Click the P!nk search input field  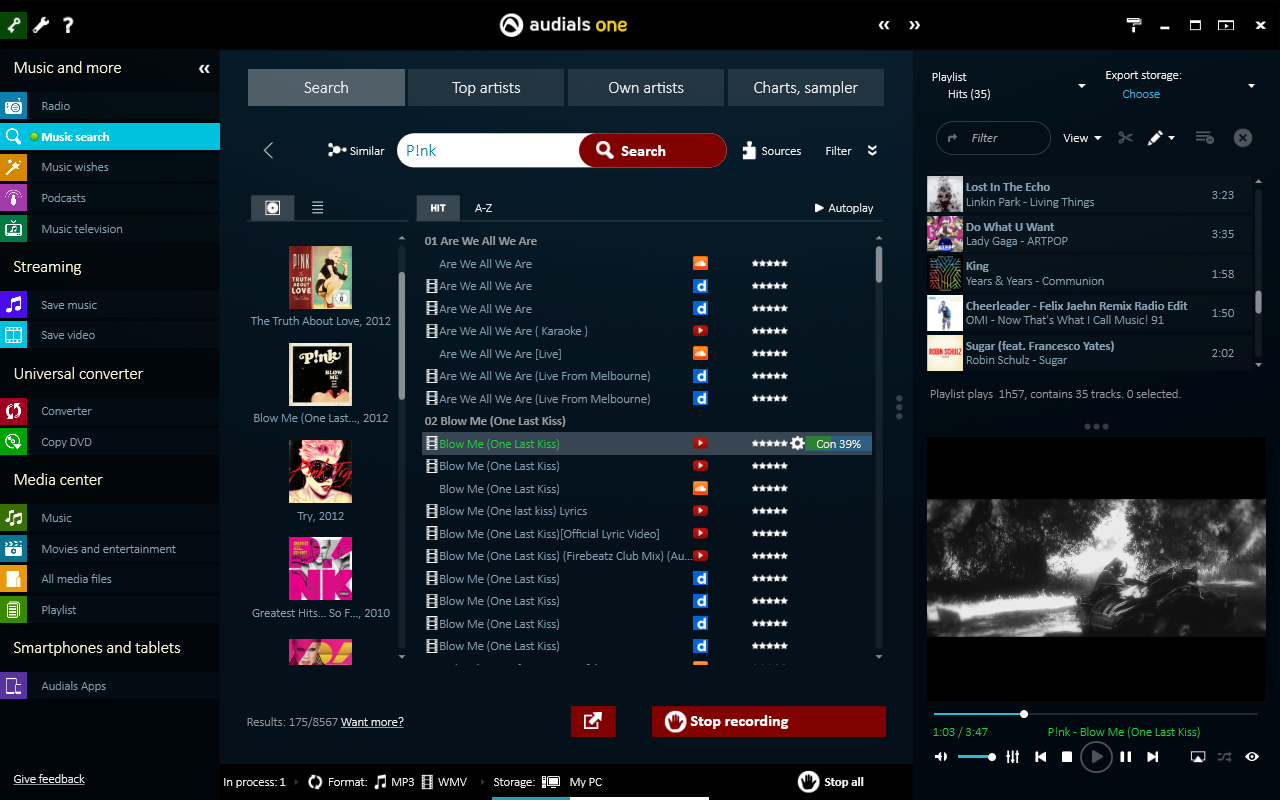[x=489, y=151]
